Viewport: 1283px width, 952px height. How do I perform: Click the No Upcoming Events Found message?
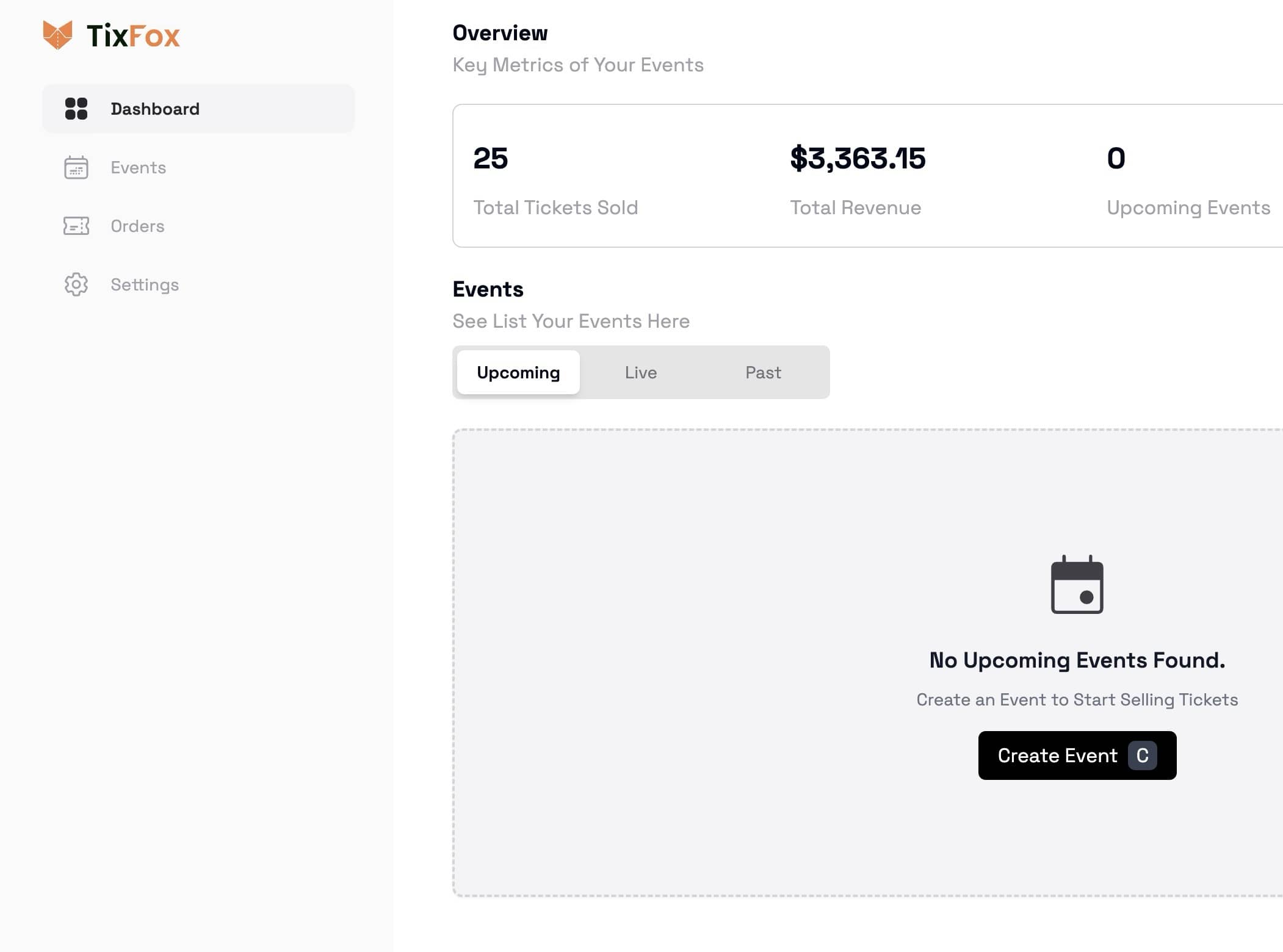(x=1076, y=660)
